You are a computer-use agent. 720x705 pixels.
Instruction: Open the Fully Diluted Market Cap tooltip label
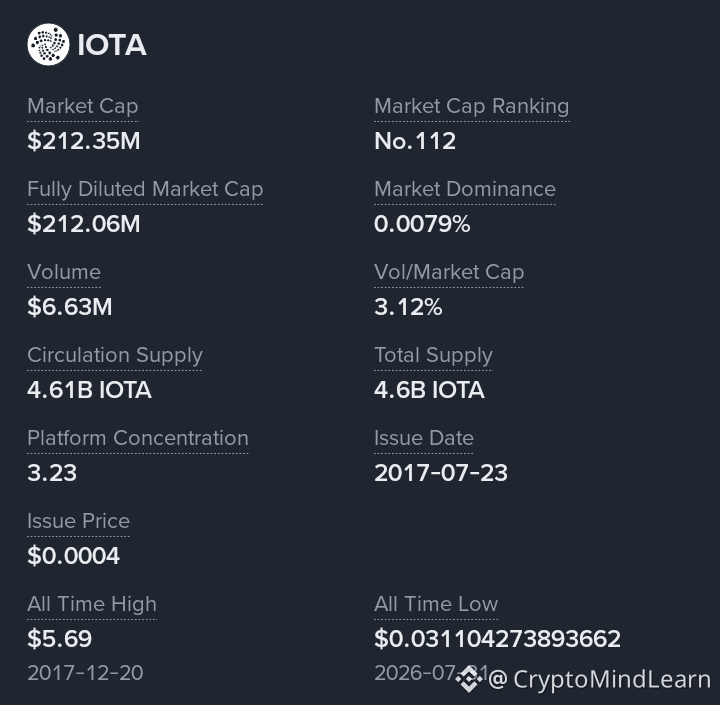pyautogui.click(x=145, y=190)
